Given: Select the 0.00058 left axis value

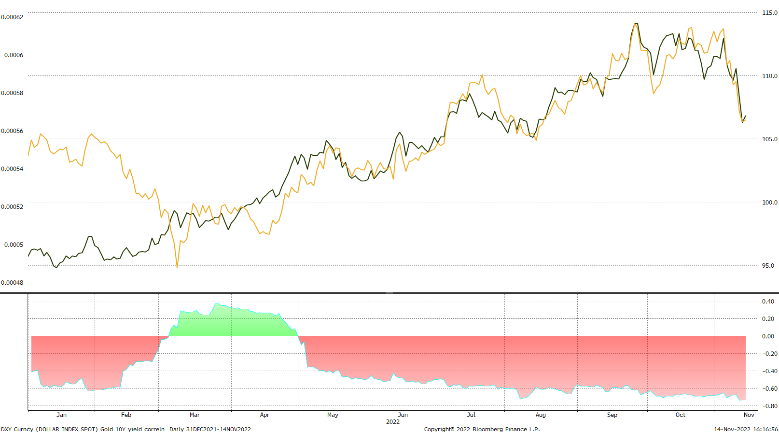Looking at the screenshot, I should point(12,93).
